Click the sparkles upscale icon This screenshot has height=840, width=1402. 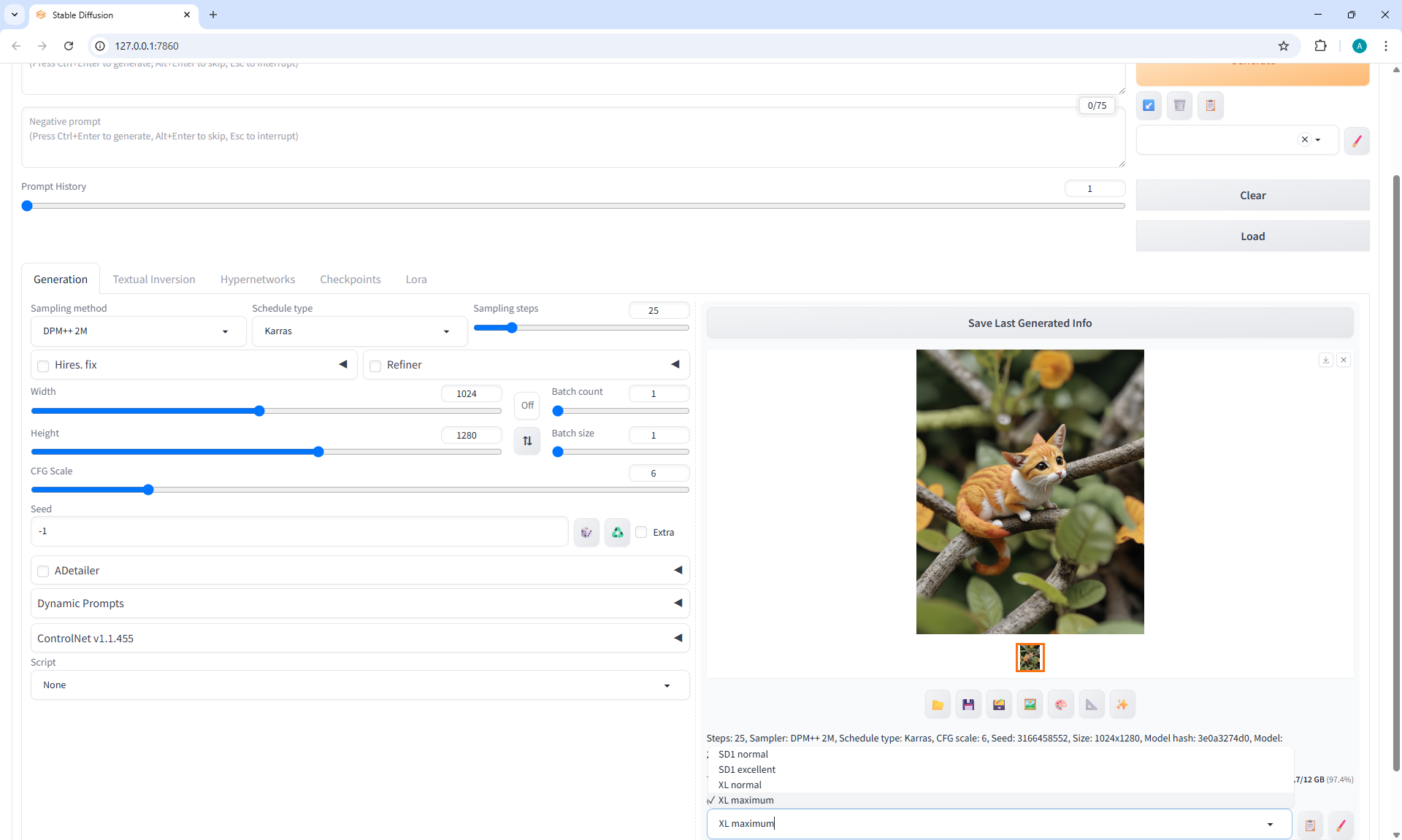click(1122, 705)
